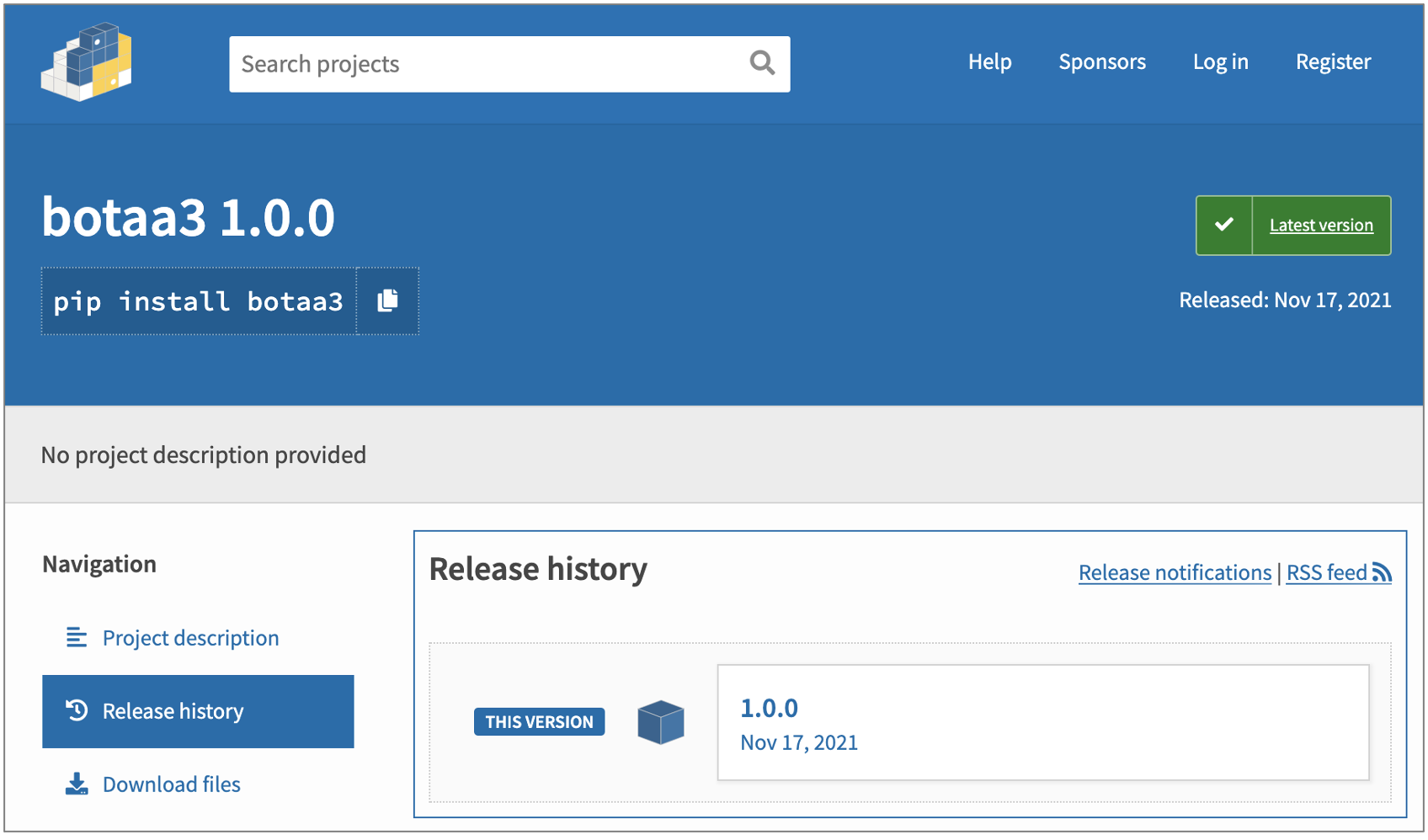Screen dimensions: 1428x840
Task: Click the RSS feed icon
Action: [1382, 572]
